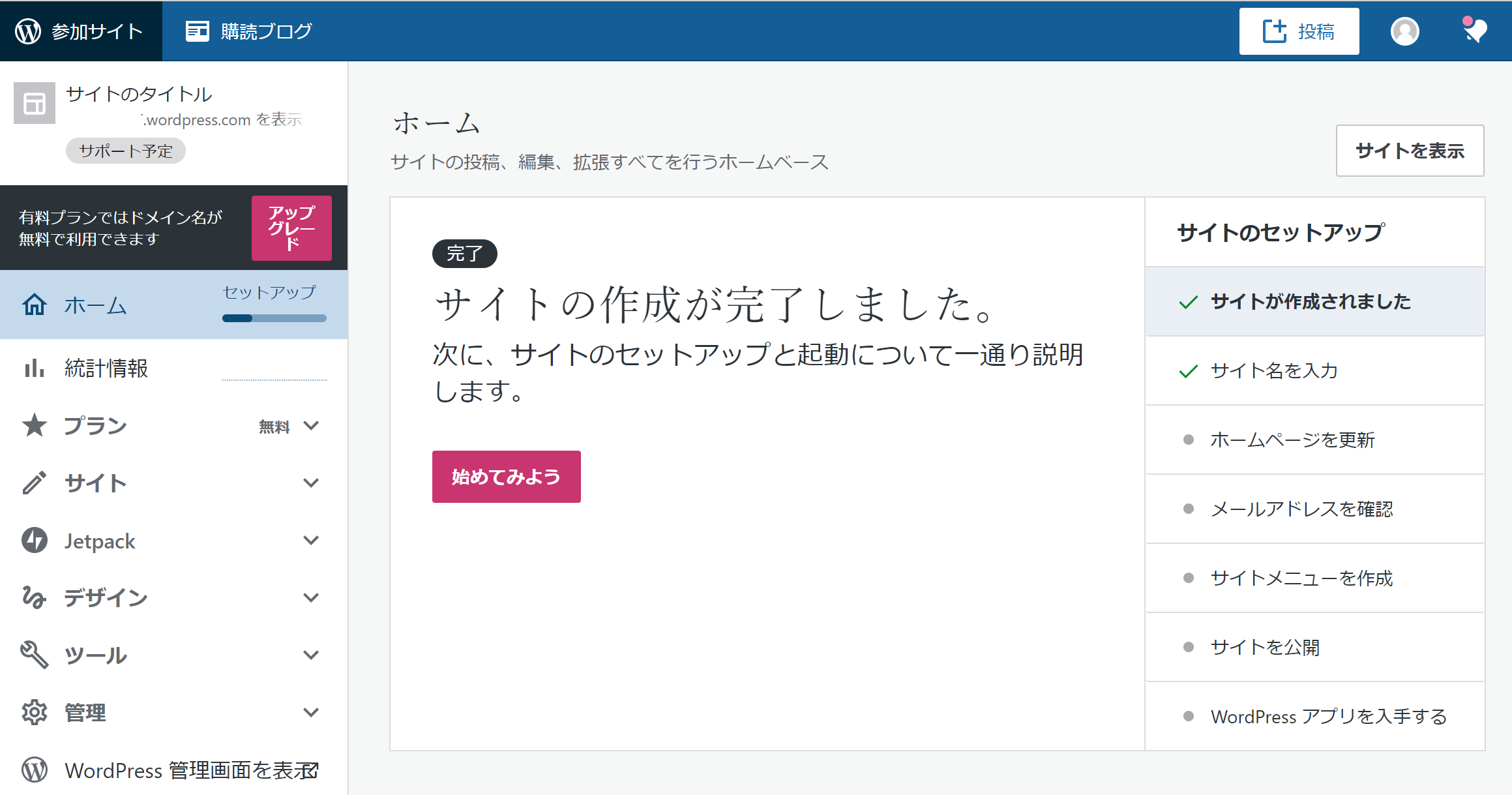Expand the 管理 section chevron
Image resolution: width=1512 pixels, height=795 pixels.
click(311, 712)
